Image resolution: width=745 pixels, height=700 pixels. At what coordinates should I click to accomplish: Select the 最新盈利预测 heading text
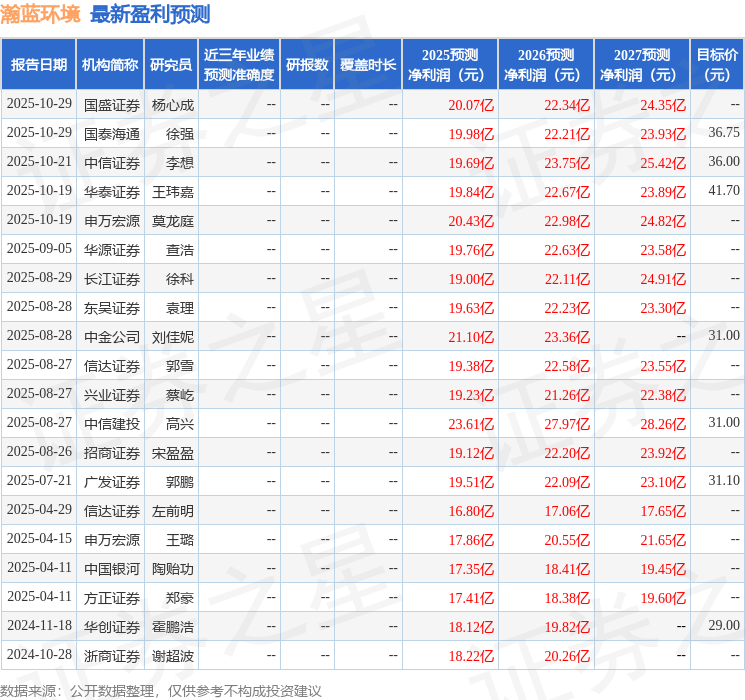pyautogui.click(x=150, y=14)
